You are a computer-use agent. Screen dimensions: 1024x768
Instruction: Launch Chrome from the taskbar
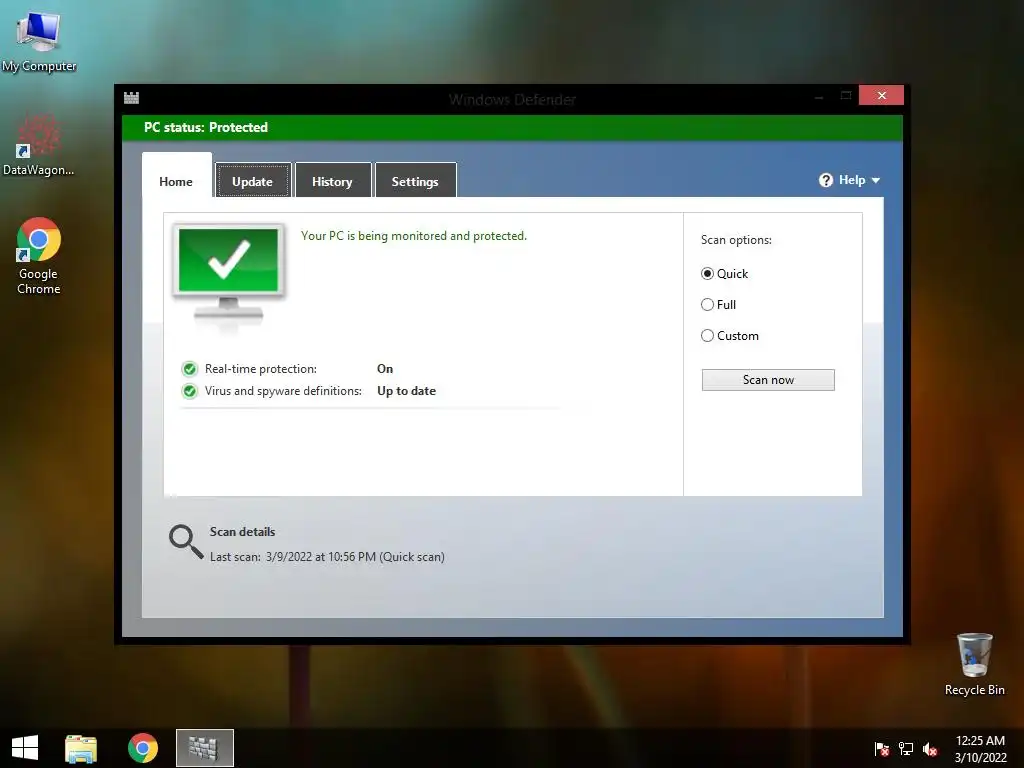[x=143, y=748]
